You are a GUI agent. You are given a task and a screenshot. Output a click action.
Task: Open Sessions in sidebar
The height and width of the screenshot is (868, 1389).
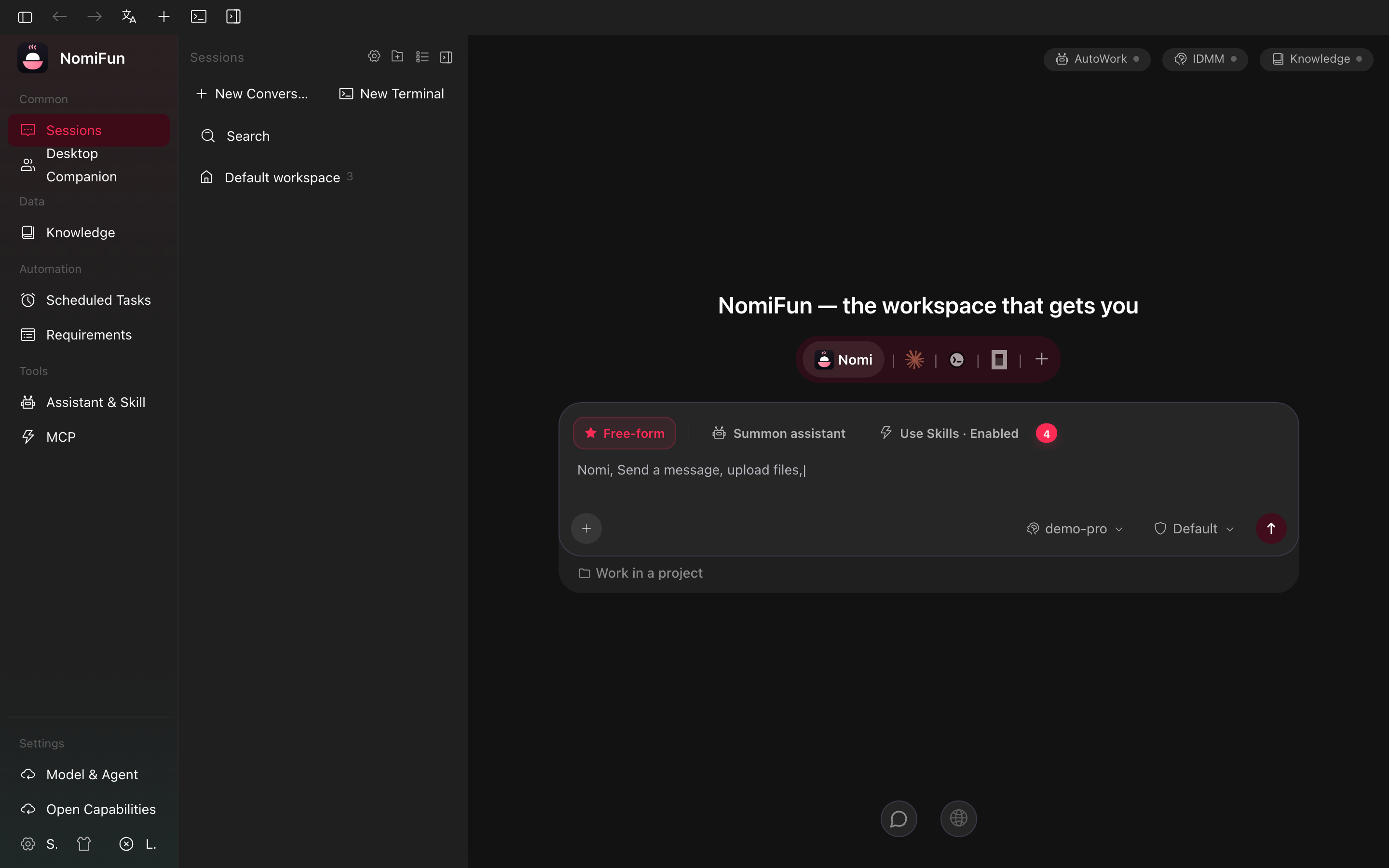(x=89, y=130)
